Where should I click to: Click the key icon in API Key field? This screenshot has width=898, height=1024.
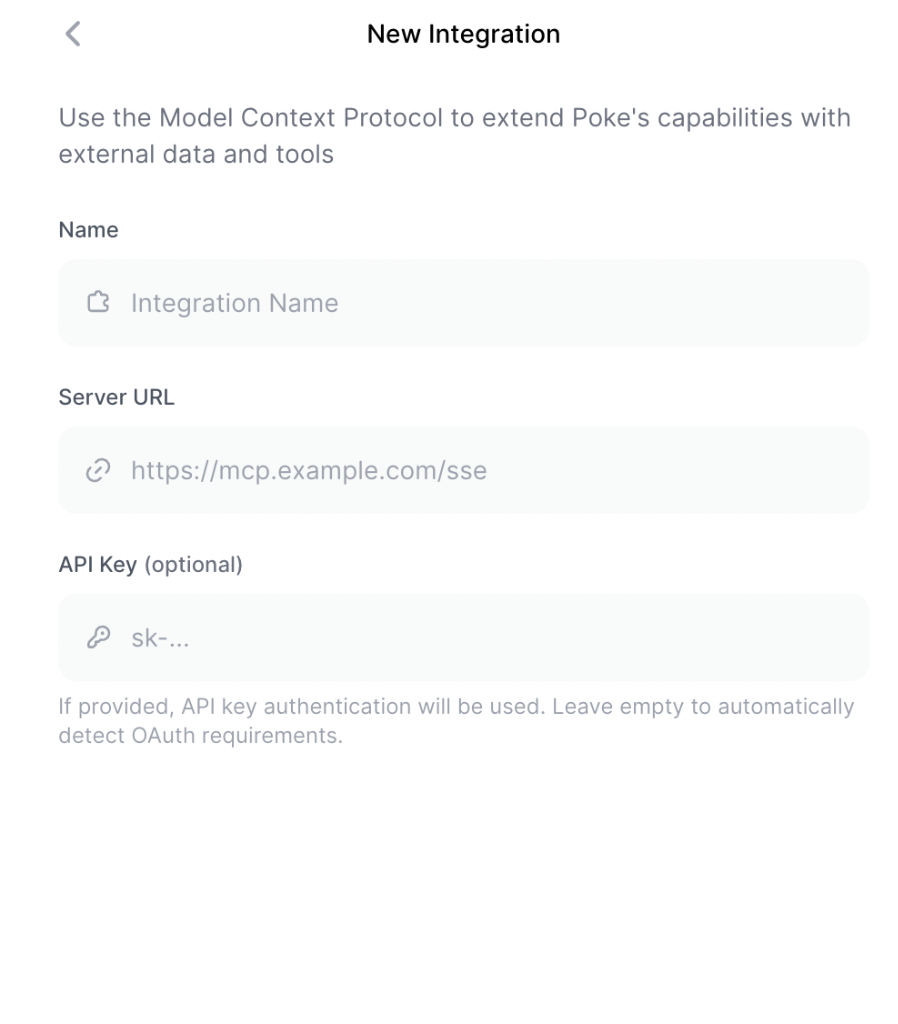(x=97, y=638)
